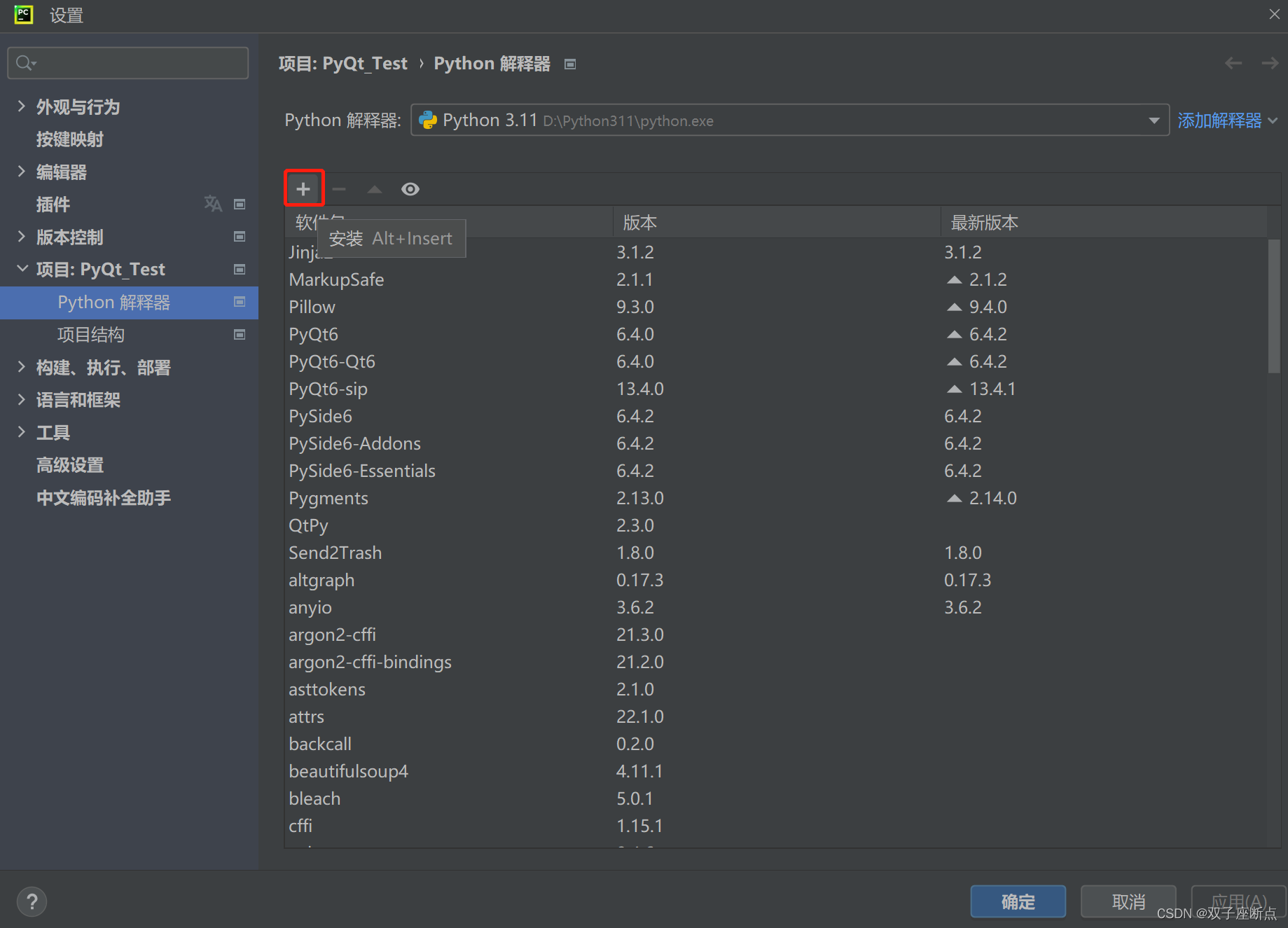The image size is (1288, 928).
Task: Click the project icon beside 项目: PyQt_Test
Action: point(240,270)
